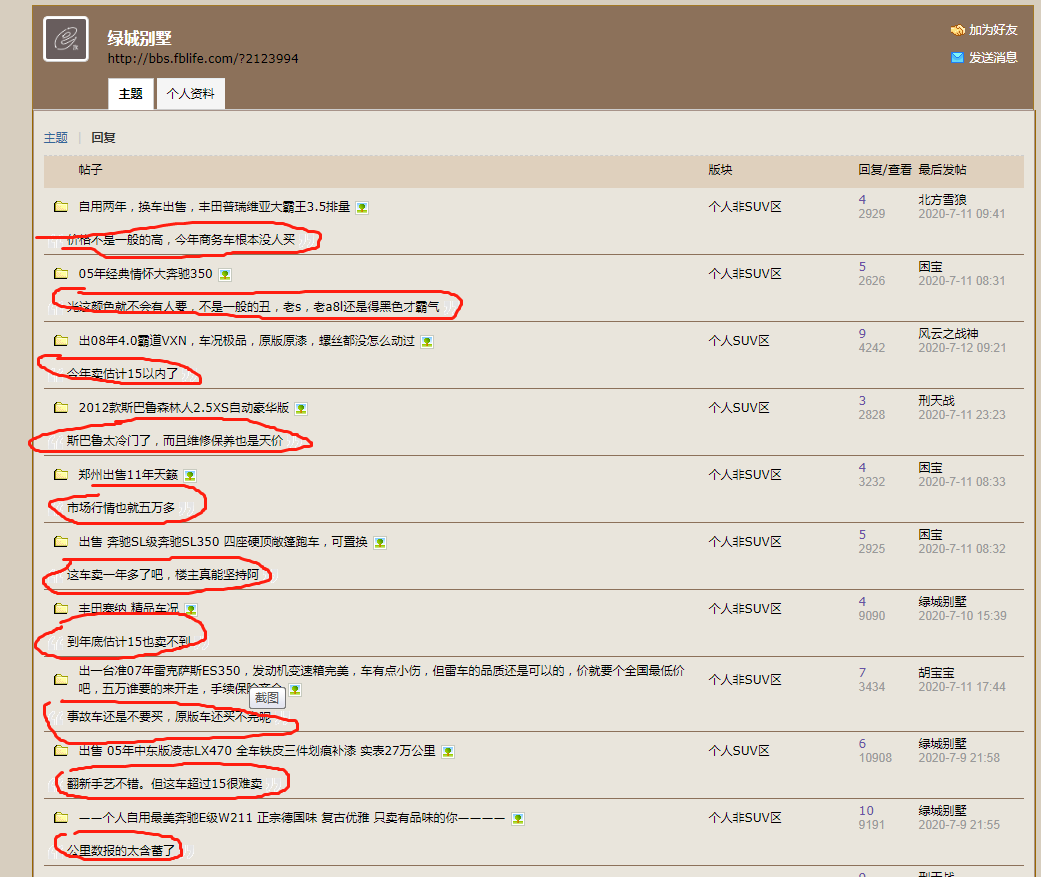Open post 出售 奔驰SL级奔驰SL350
The height and width of the screenshot is (877, 1041).
223,542
